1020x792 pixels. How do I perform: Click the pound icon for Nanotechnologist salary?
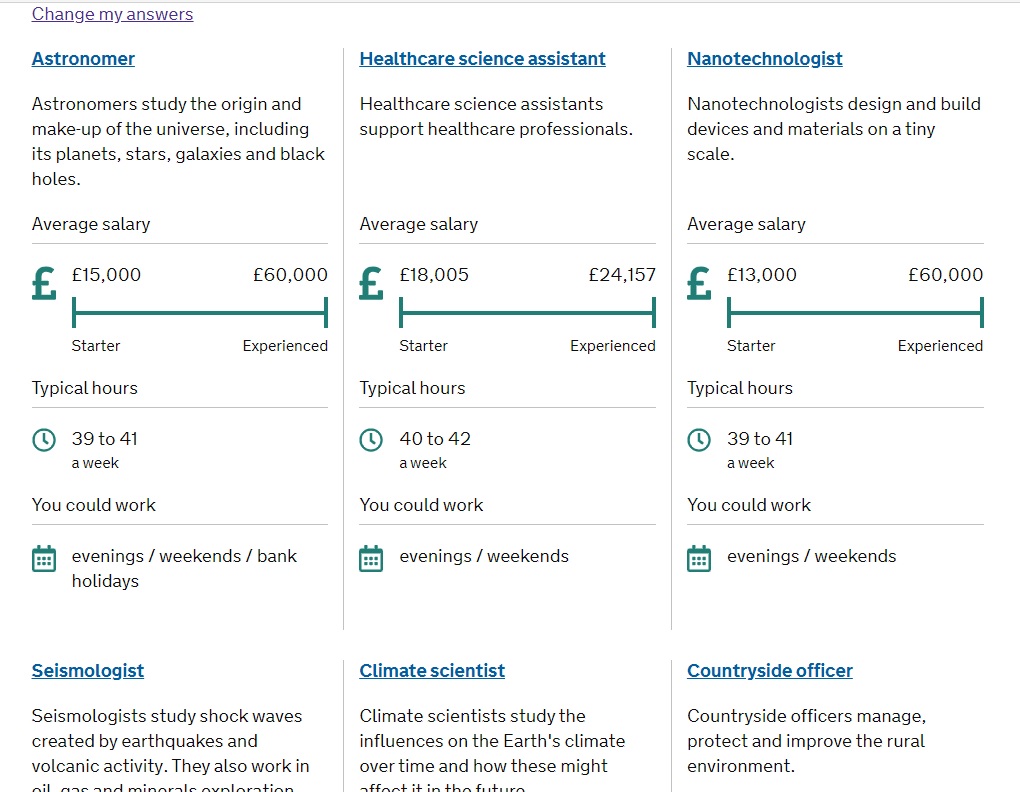699,284
